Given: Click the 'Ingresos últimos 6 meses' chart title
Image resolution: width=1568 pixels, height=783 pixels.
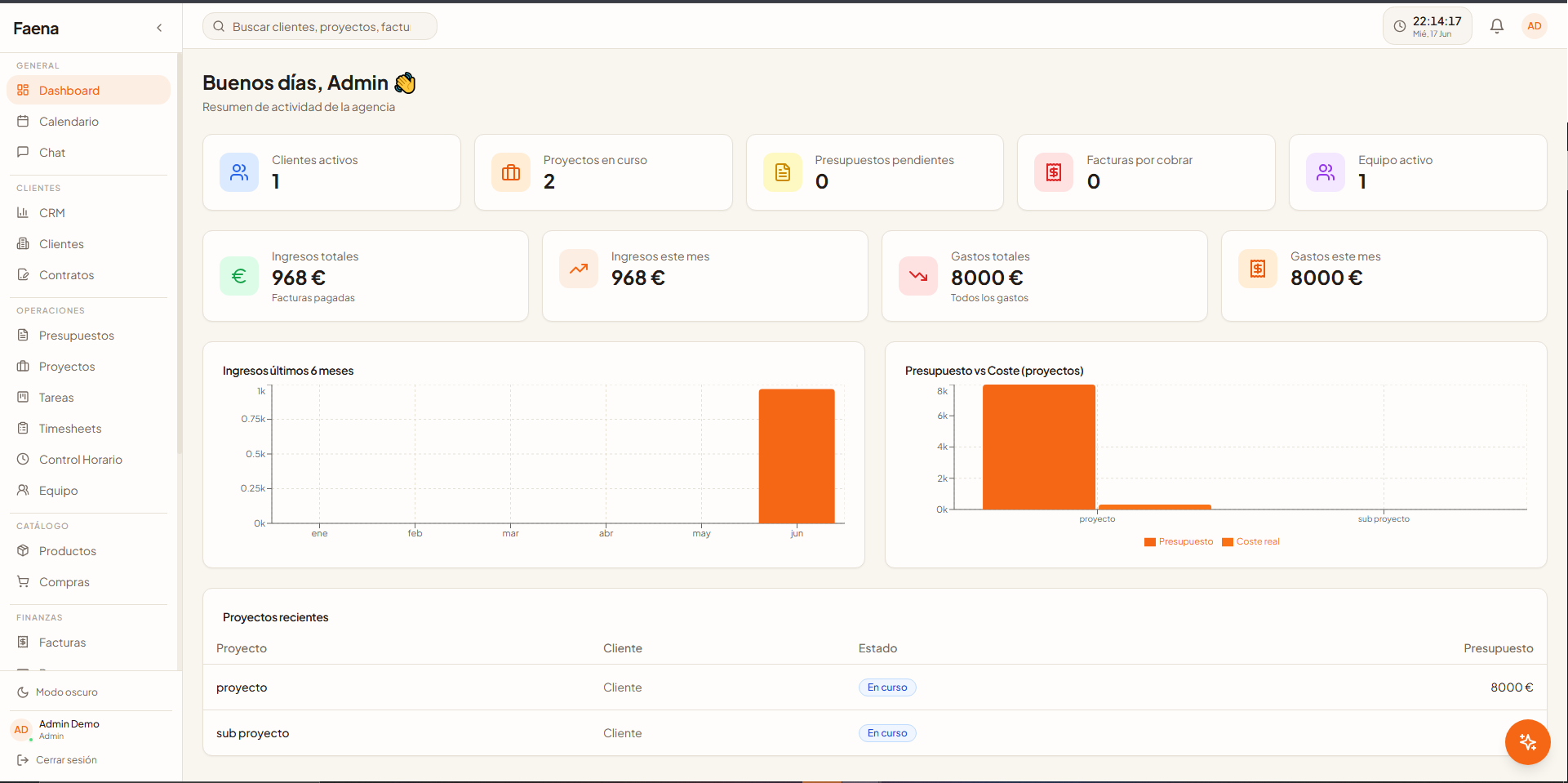Looking at the screenshot, I should tap(288, 371).
